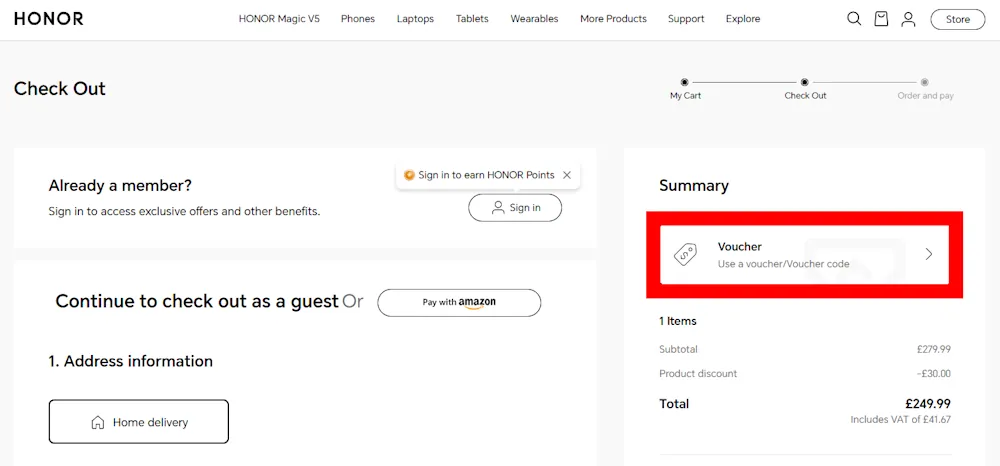Open the Explore menu

[743, 19]
